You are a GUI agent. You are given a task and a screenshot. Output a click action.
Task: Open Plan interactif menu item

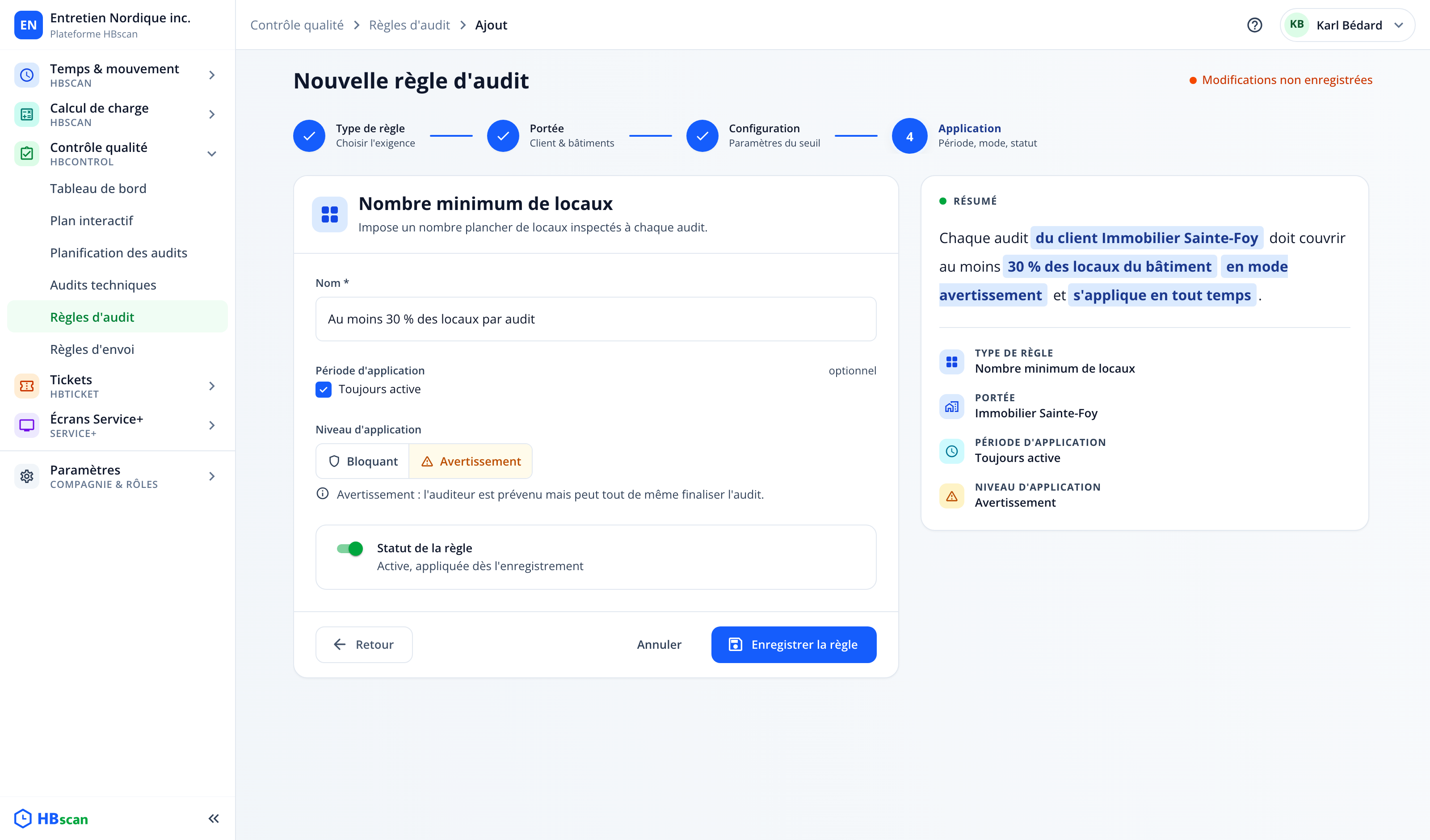point(117,221)
